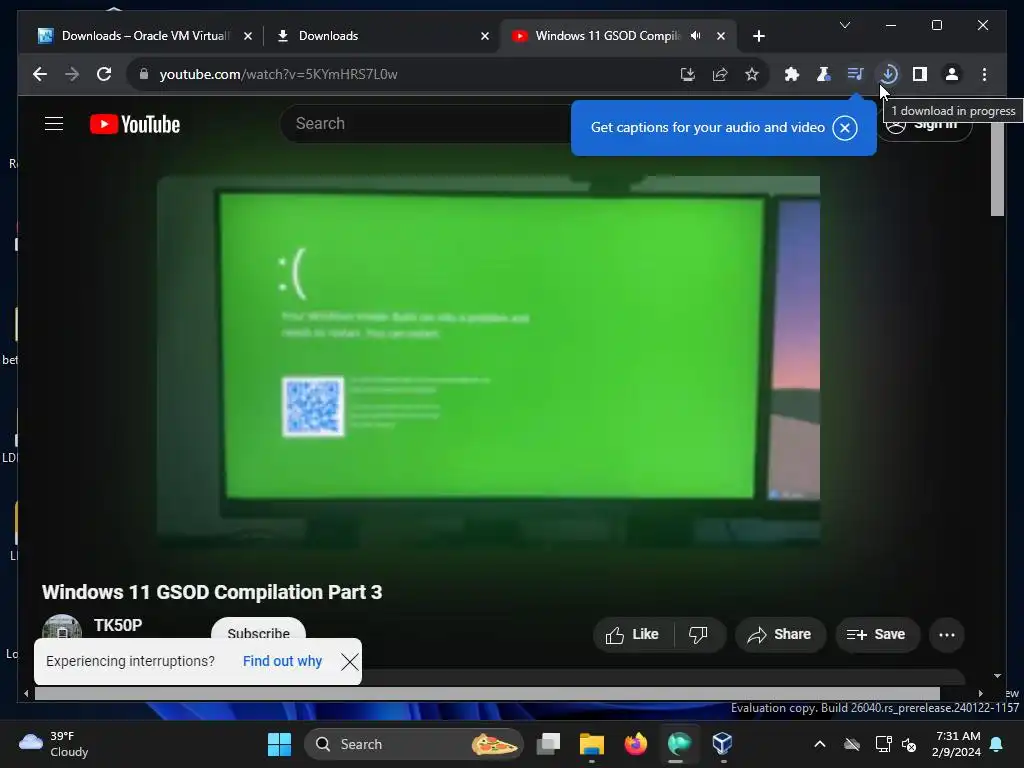Open the install app icon in address bar
1024x768 pixels.
tap(688, 74)
